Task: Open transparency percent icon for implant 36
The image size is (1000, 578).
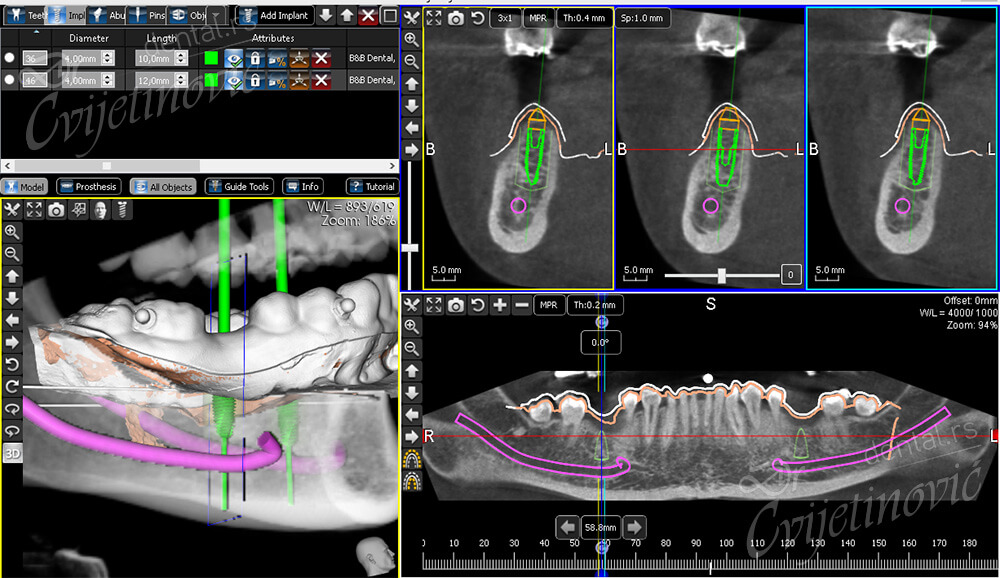Action: point(277,58)
